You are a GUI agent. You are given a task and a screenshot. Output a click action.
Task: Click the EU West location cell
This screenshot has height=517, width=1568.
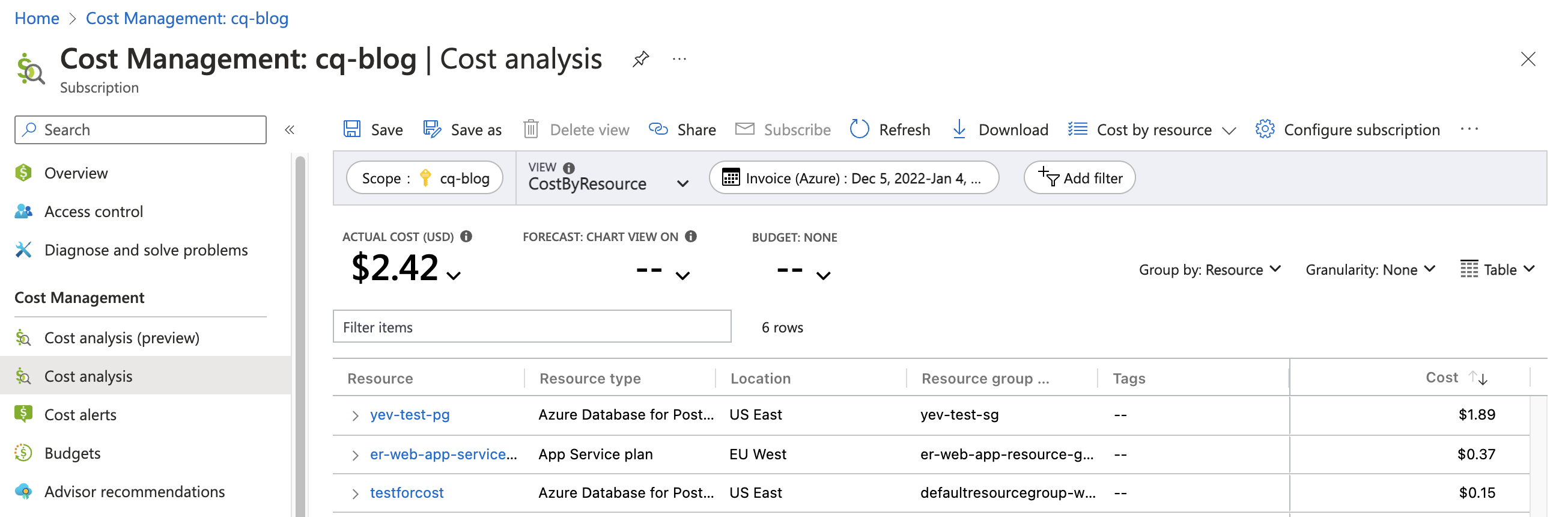tap(757, 454)
